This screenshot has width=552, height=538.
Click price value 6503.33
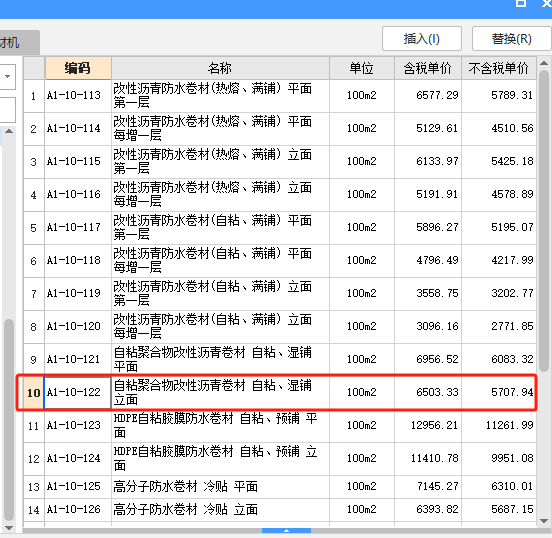437,393
